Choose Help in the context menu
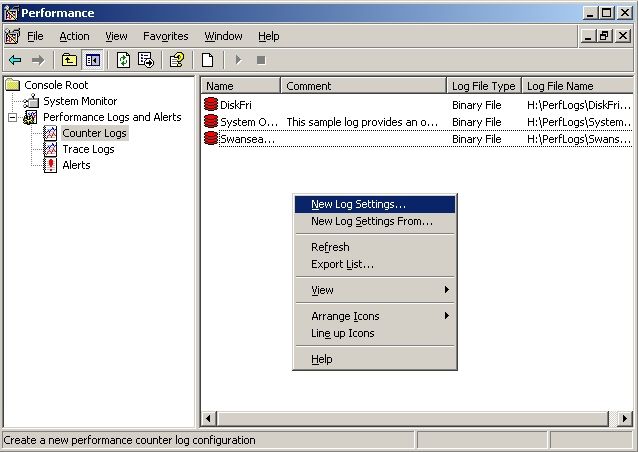Screen dimensions: 638x452 click(375, 359)
